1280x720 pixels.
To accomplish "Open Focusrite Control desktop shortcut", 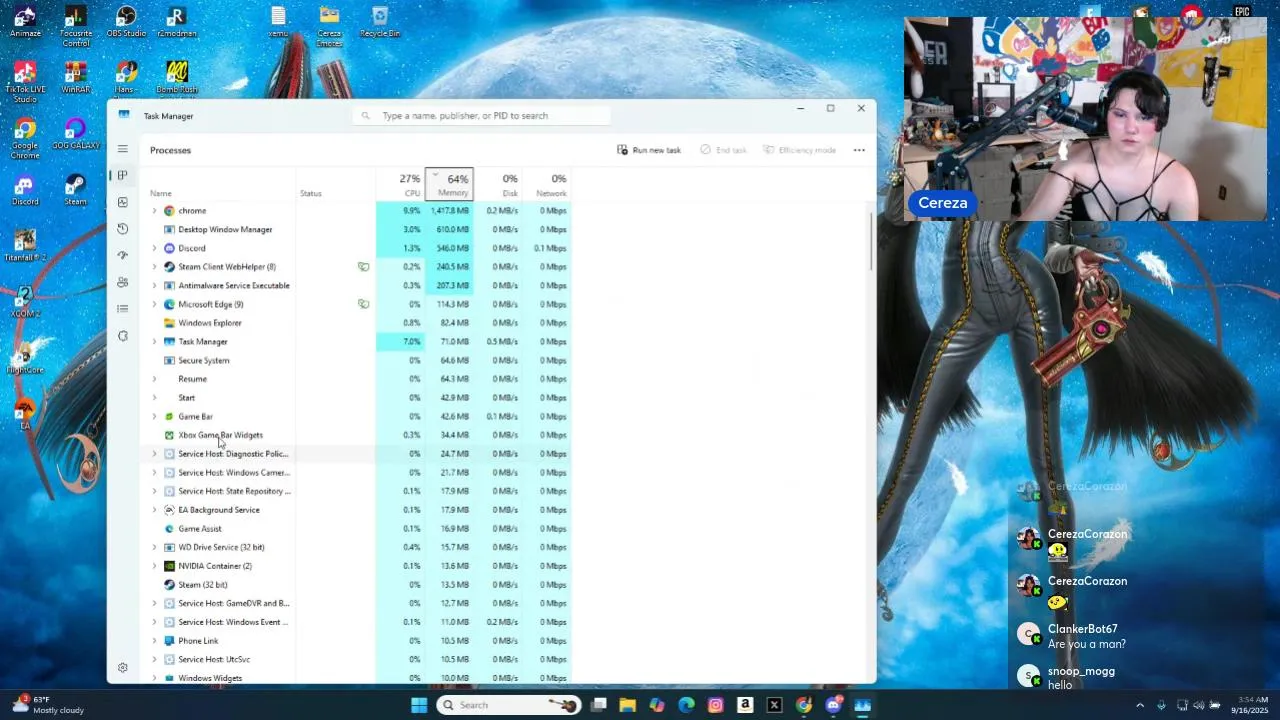I will (76, 25).
